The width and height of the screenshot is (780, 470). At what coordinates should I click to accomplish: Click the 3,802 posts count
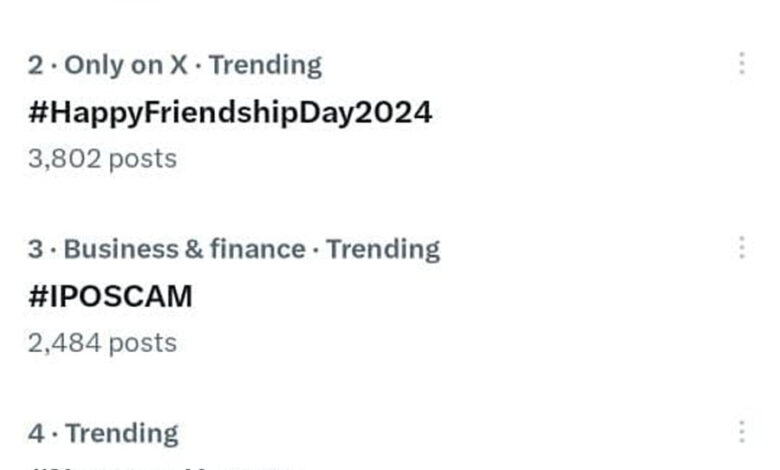(x=102, y=158)
